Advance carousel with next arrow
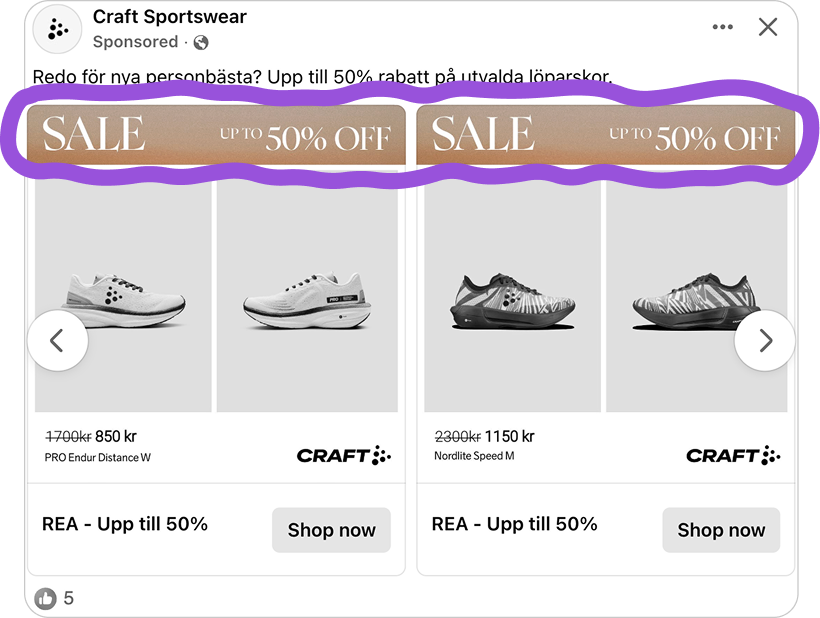Viewport: 820px width, 618px height. [765, 341]
